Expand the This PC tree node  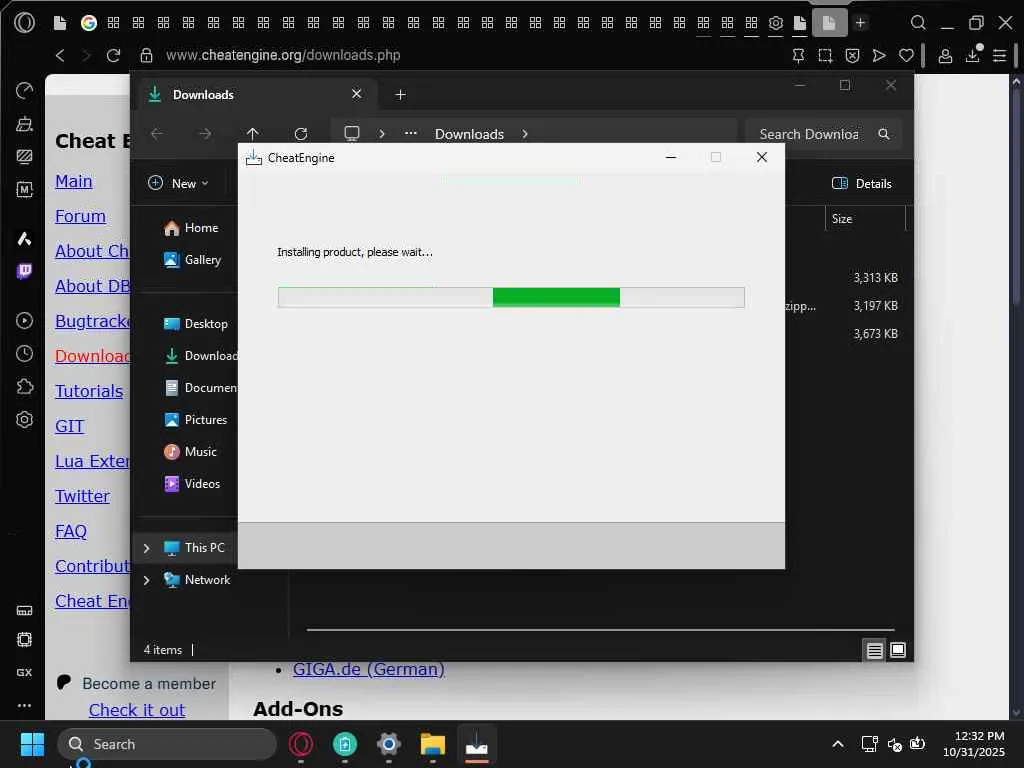click(x=146, y=548)
